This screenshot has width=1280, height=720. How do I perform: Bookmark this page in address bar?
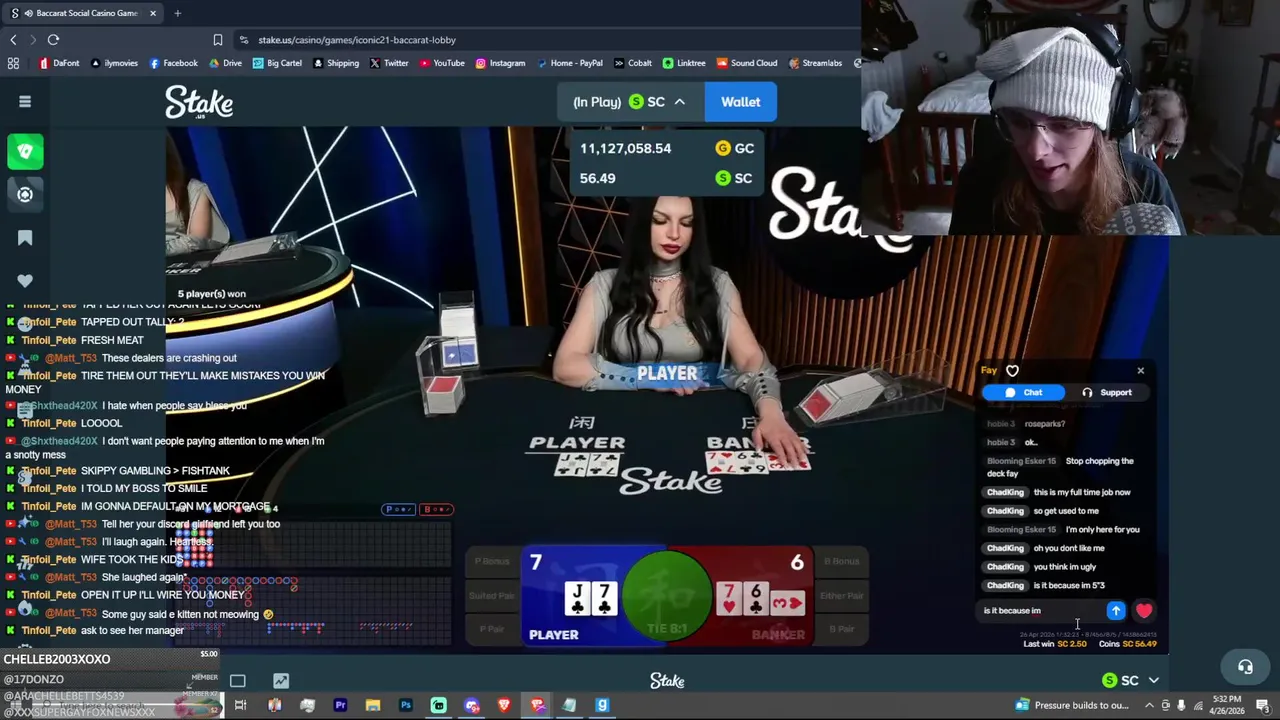217,40
